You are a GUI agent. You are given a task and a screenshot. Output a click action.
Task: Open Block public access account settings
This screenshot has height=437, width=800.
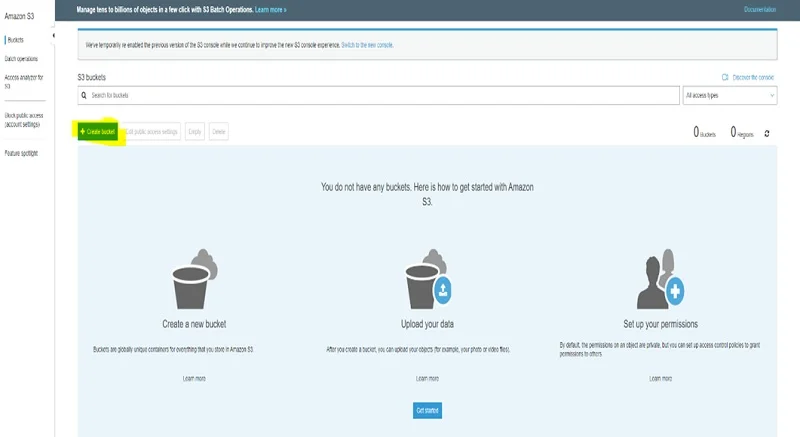click(23, 120)
